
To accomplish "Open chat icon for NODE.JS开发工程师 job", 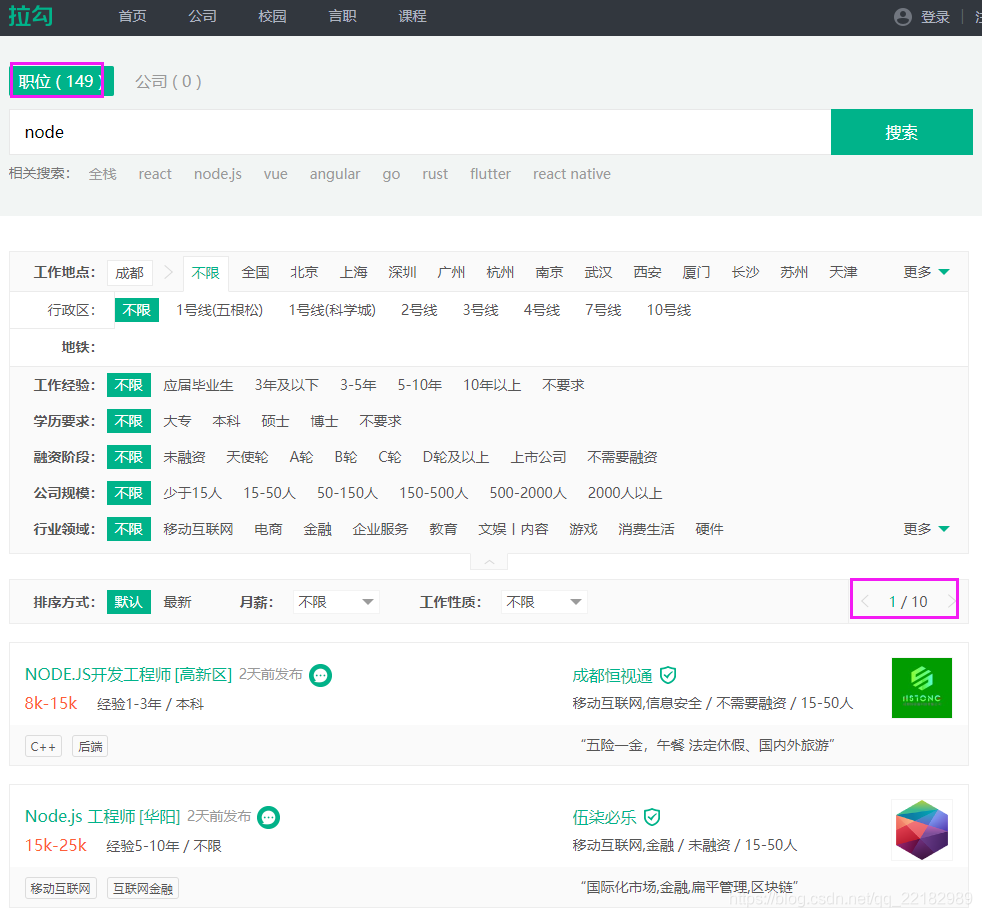I will coord(321,675).
